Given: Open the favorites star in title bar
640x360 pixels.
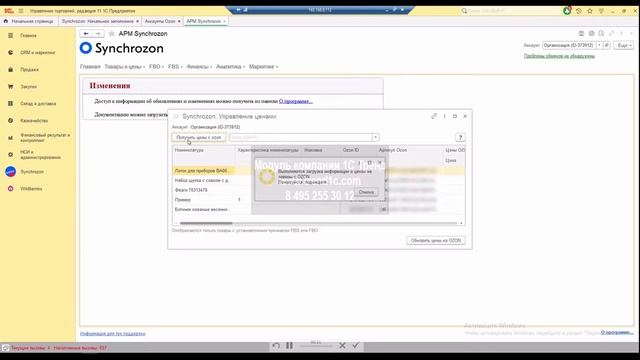Looking at the screenshot, I should 590,11.
